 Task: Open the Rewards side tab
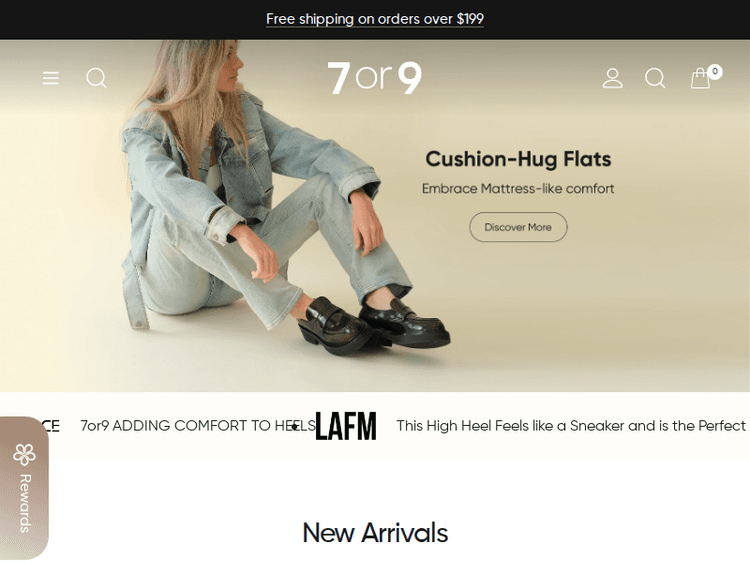point(24,487)
